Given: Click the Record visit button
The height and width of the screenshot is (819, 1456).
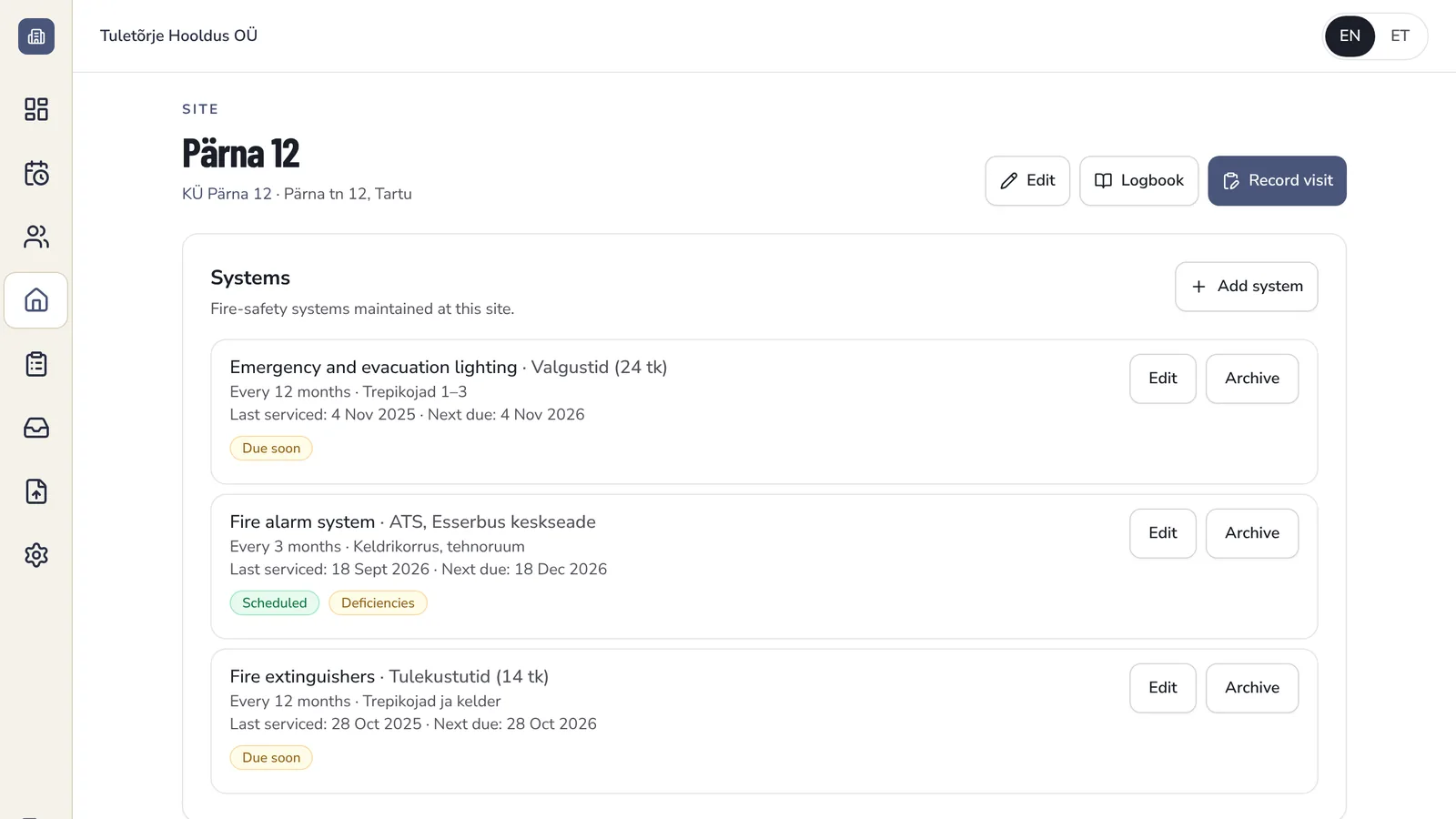Looking at the screenshot, I should tap(1277, 180).
